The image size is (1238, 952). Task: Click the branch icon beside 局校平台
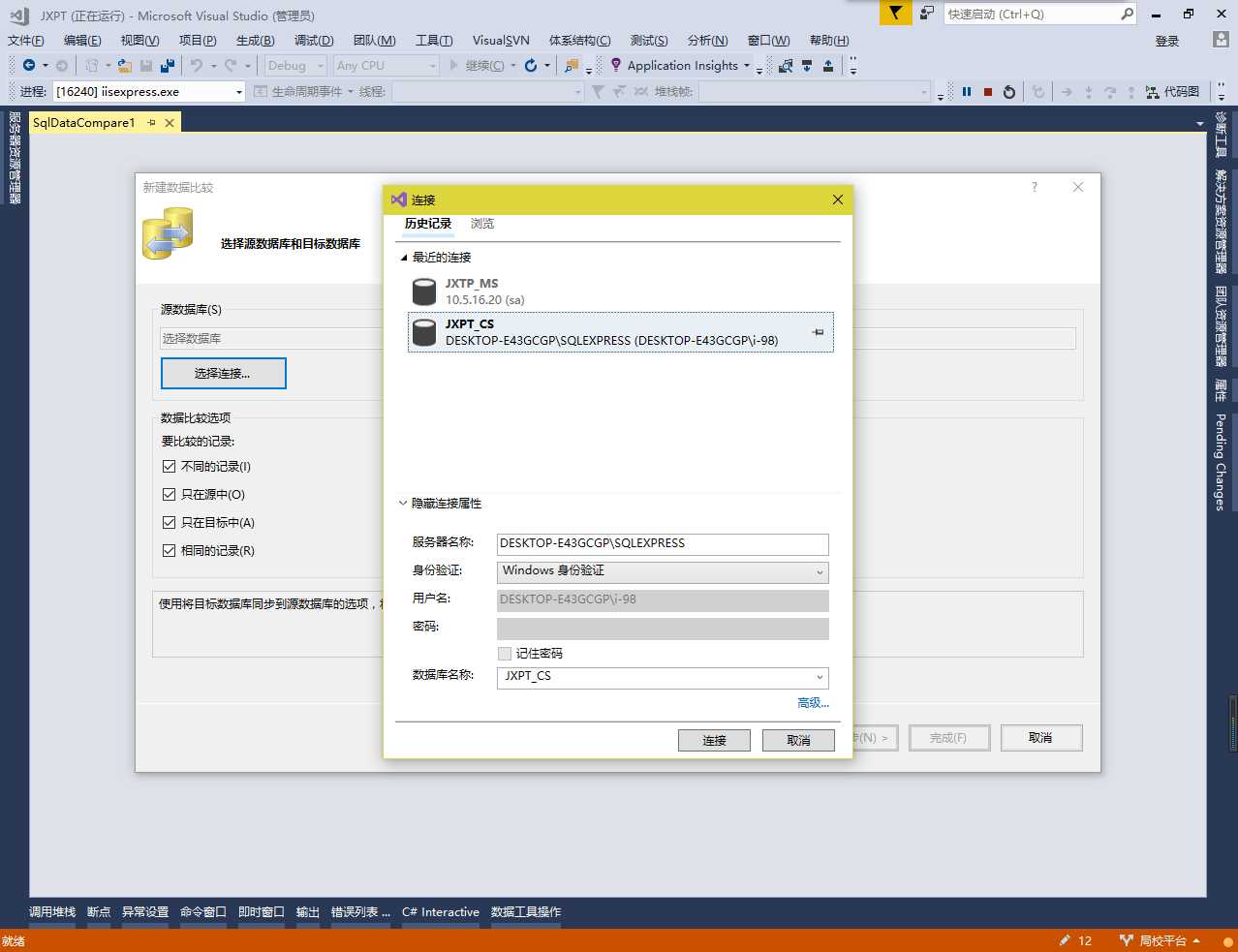tap(1126, 940)
